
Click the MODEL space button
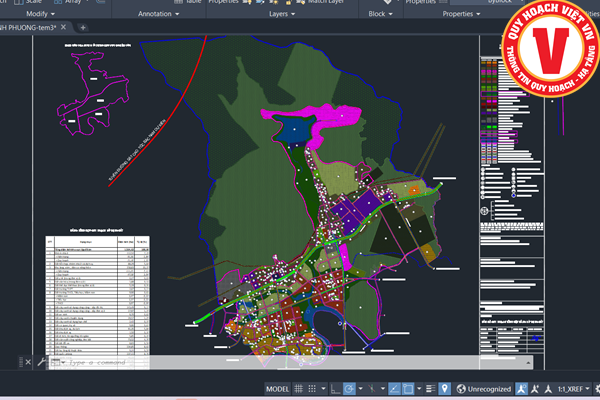point(278,388)
